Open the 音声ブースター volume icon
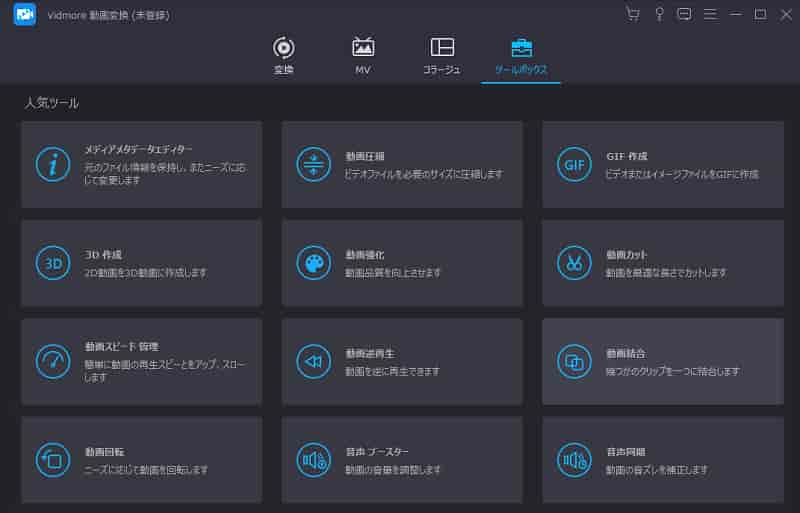The width and height of the screenshot is (800, 513). click(314, 459)
